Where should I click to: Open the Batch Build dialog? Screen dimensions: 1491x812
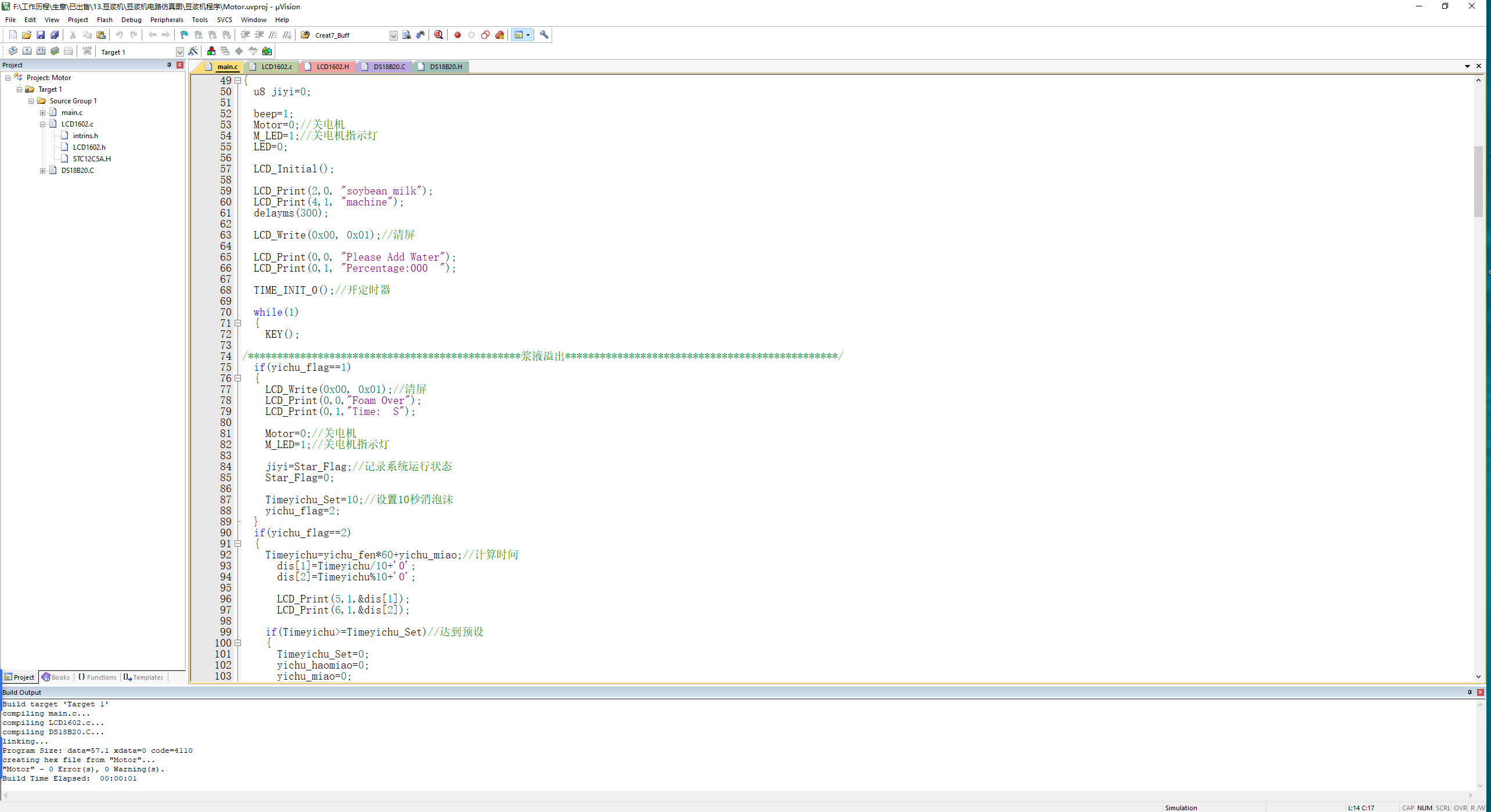click(x=55, y=51)
